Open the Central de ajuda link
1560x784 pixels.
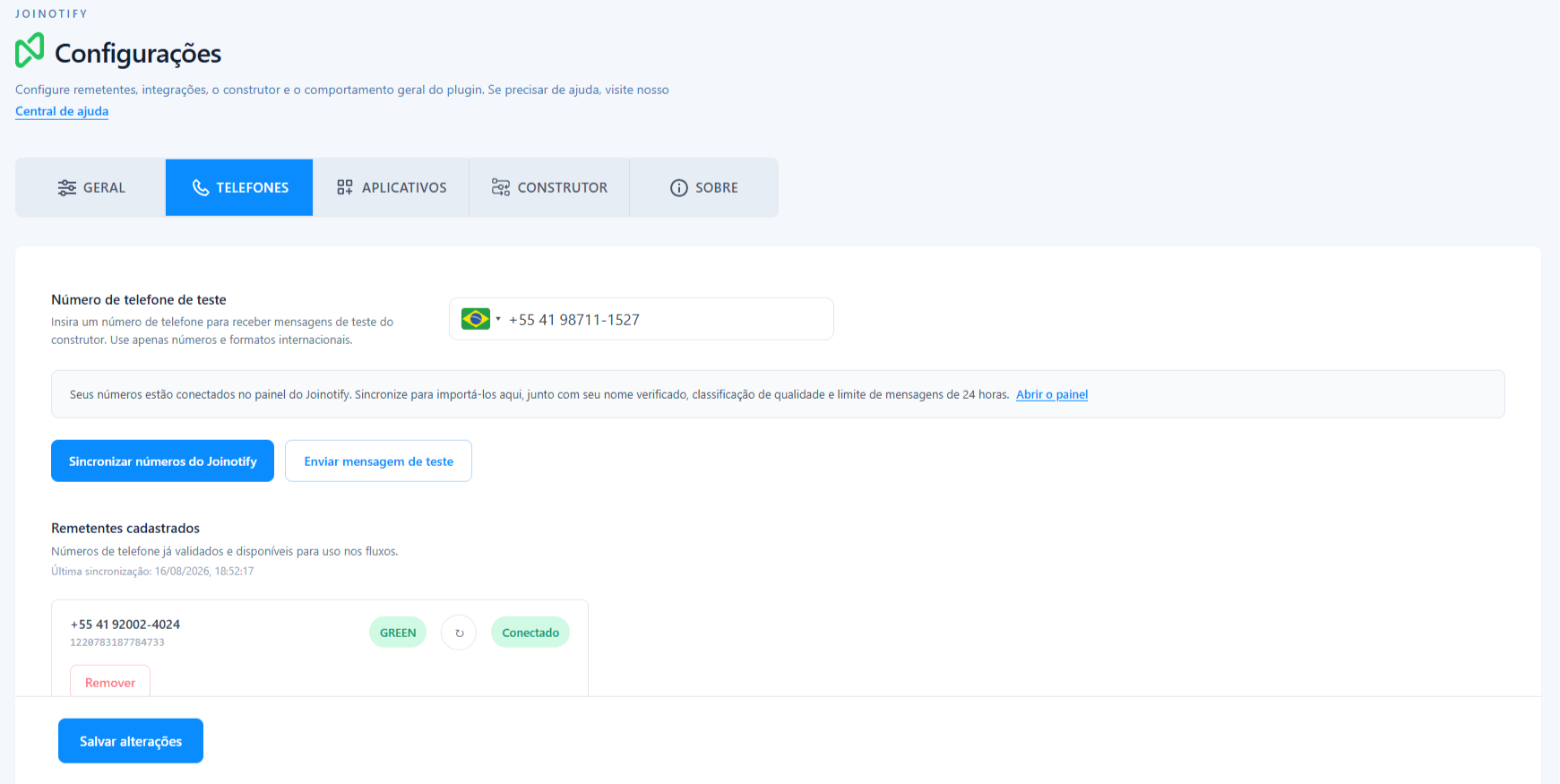[62, 111]
